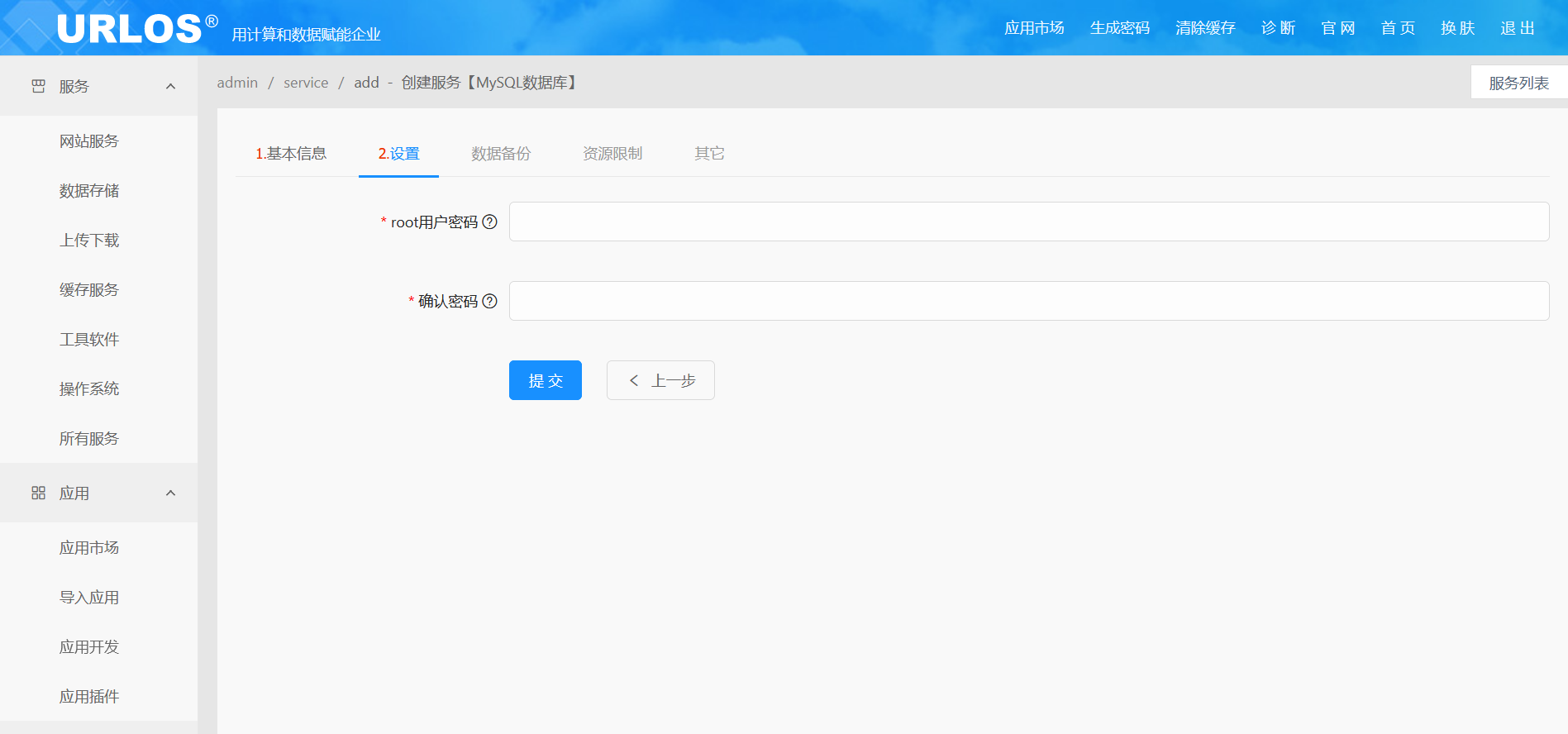Open the 其它 tab
Screen dimensions: 1568x734
coord(709,154)
